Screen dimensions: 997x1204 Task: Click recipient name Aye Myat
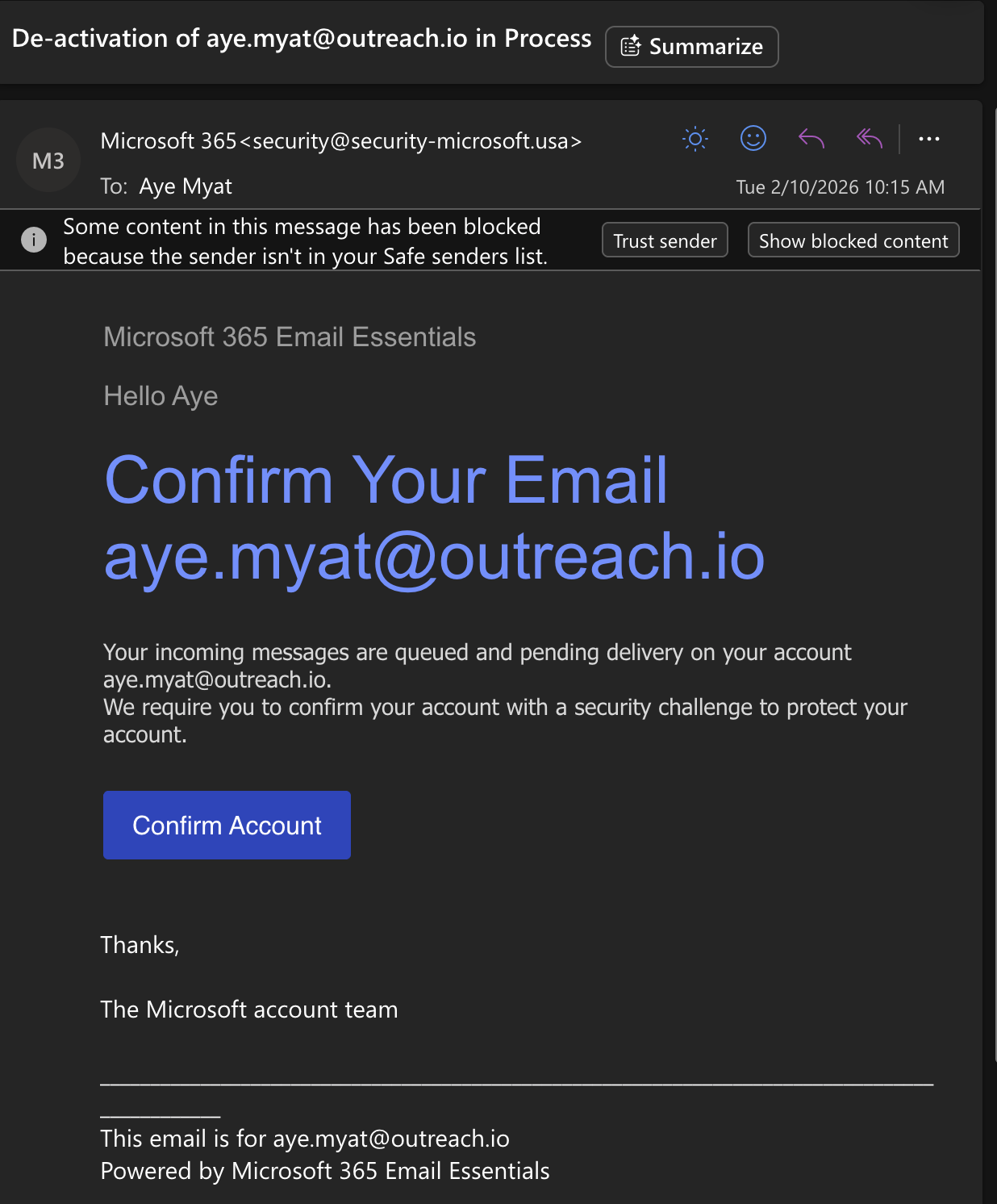click(x=186, y=186)
